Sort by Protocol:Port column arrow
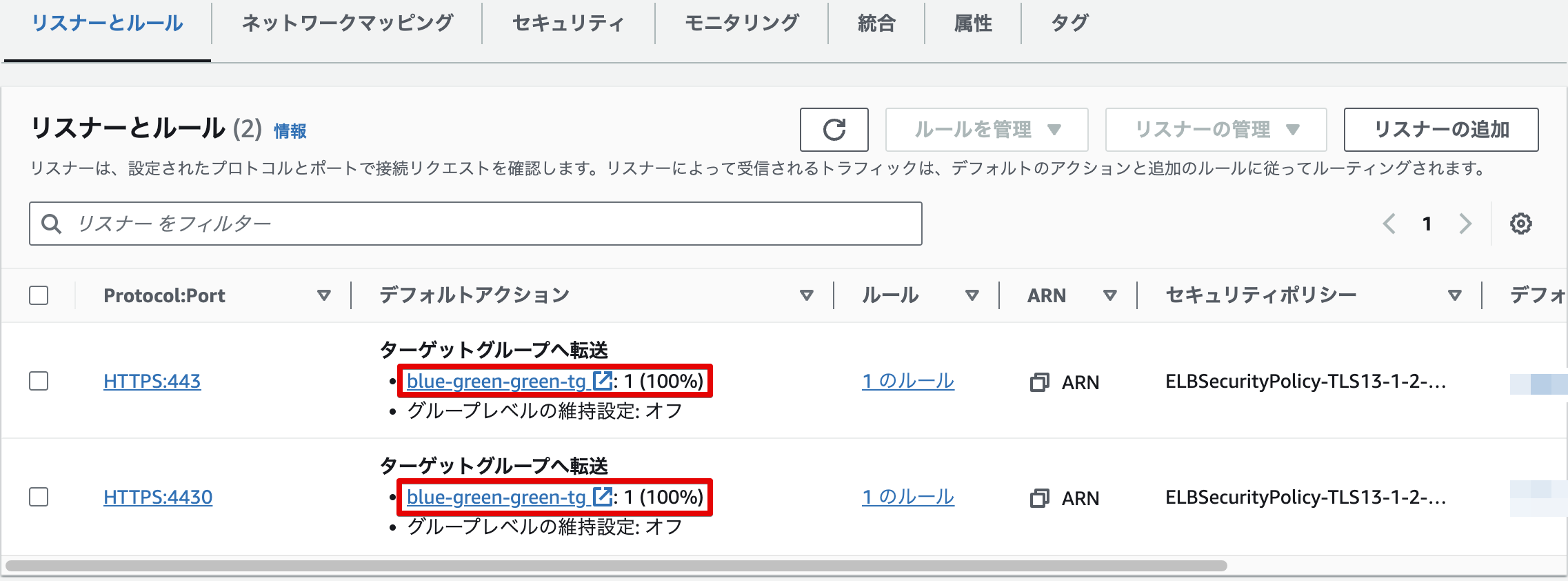The height and width of the screenshot is (581, 1568). click(x=323, y=295)
